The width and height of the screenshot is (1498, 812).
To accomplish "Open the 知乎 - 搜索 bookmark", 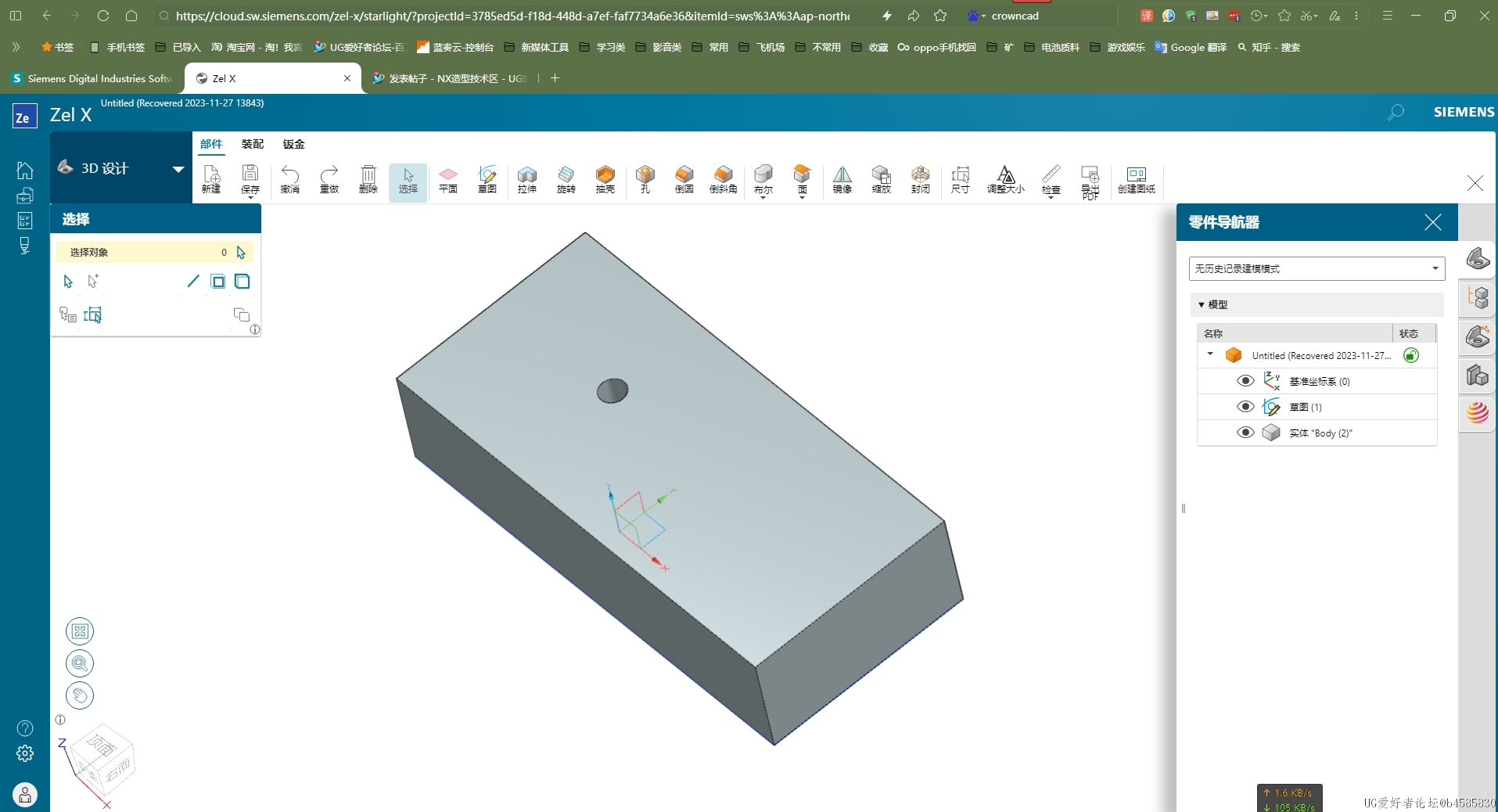I will pyautogui.click(x=1269, y=48).
